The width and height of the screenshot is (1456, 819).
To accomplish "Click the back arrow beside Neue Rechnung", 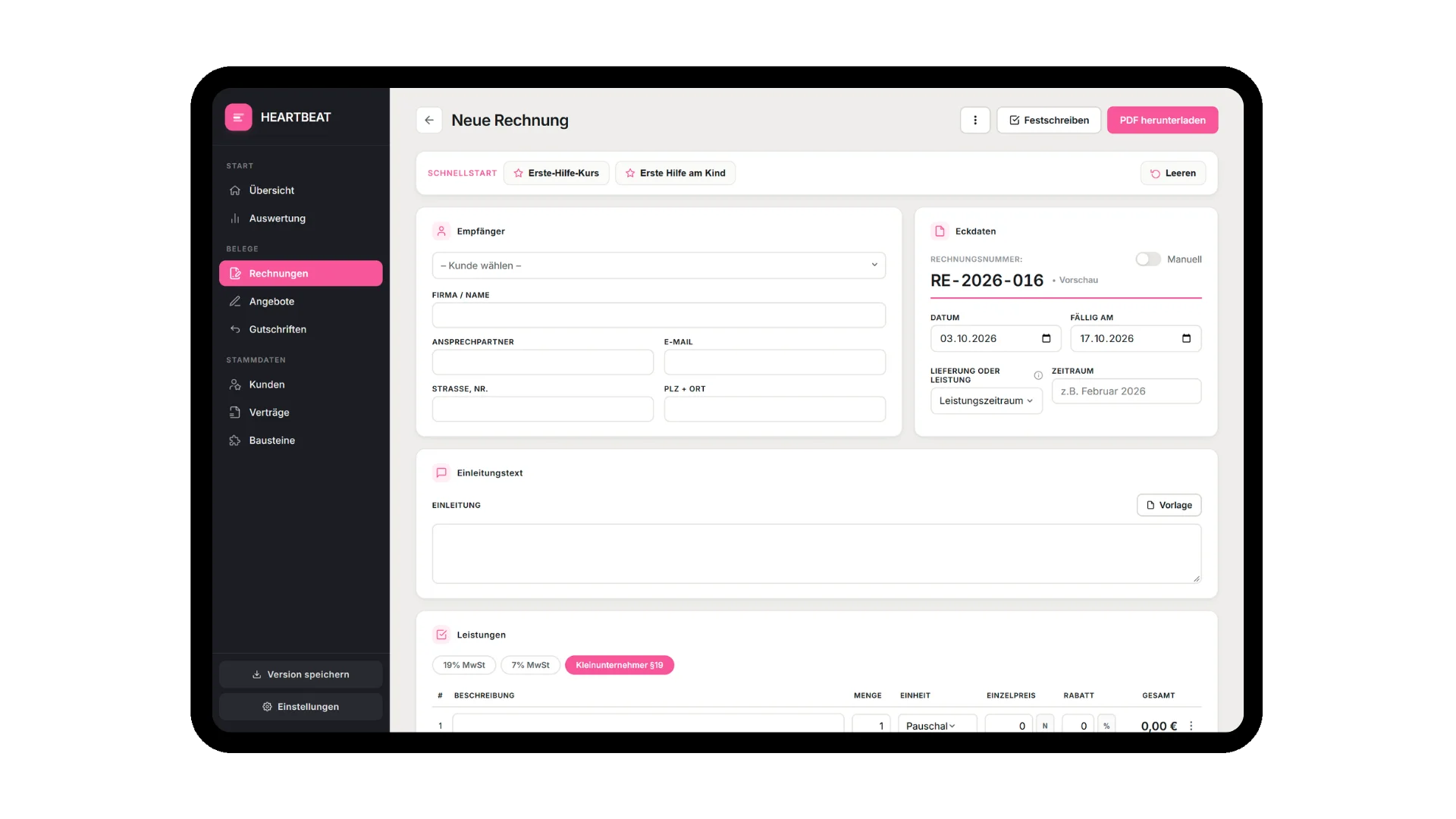I will click(x=429, y=120).
